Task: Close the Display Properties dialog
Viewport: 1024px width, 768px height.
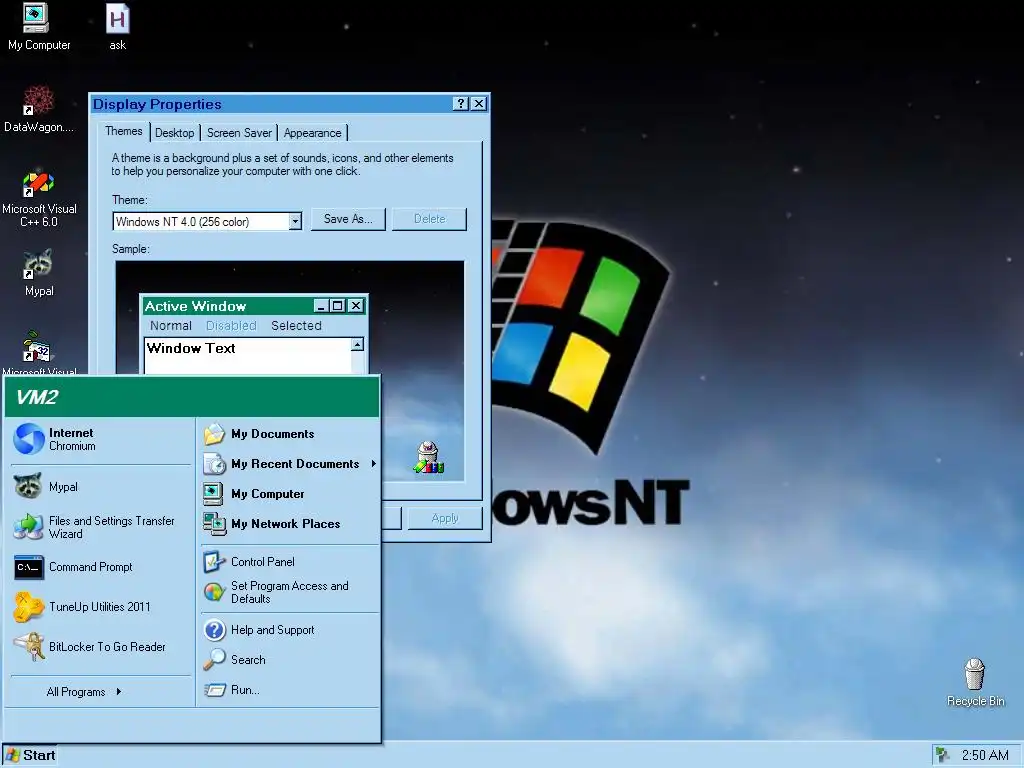Action: (x=479, y=103)
